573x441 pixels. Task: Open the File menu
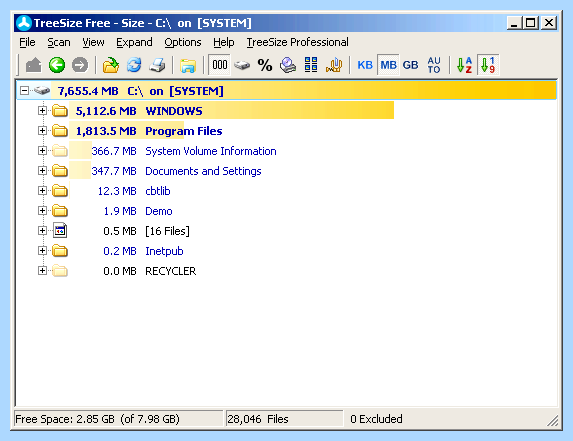pyautogui.click(x=27, y=42)
